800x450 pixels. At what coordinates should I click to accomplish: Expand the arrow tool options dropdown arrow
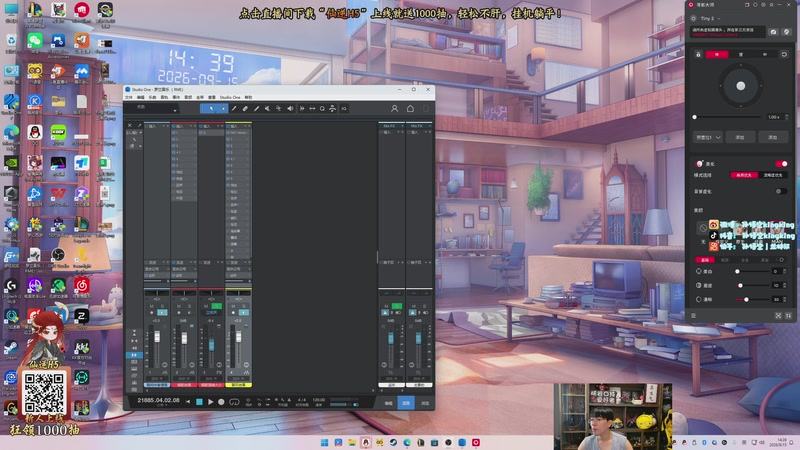click(223, 109)
